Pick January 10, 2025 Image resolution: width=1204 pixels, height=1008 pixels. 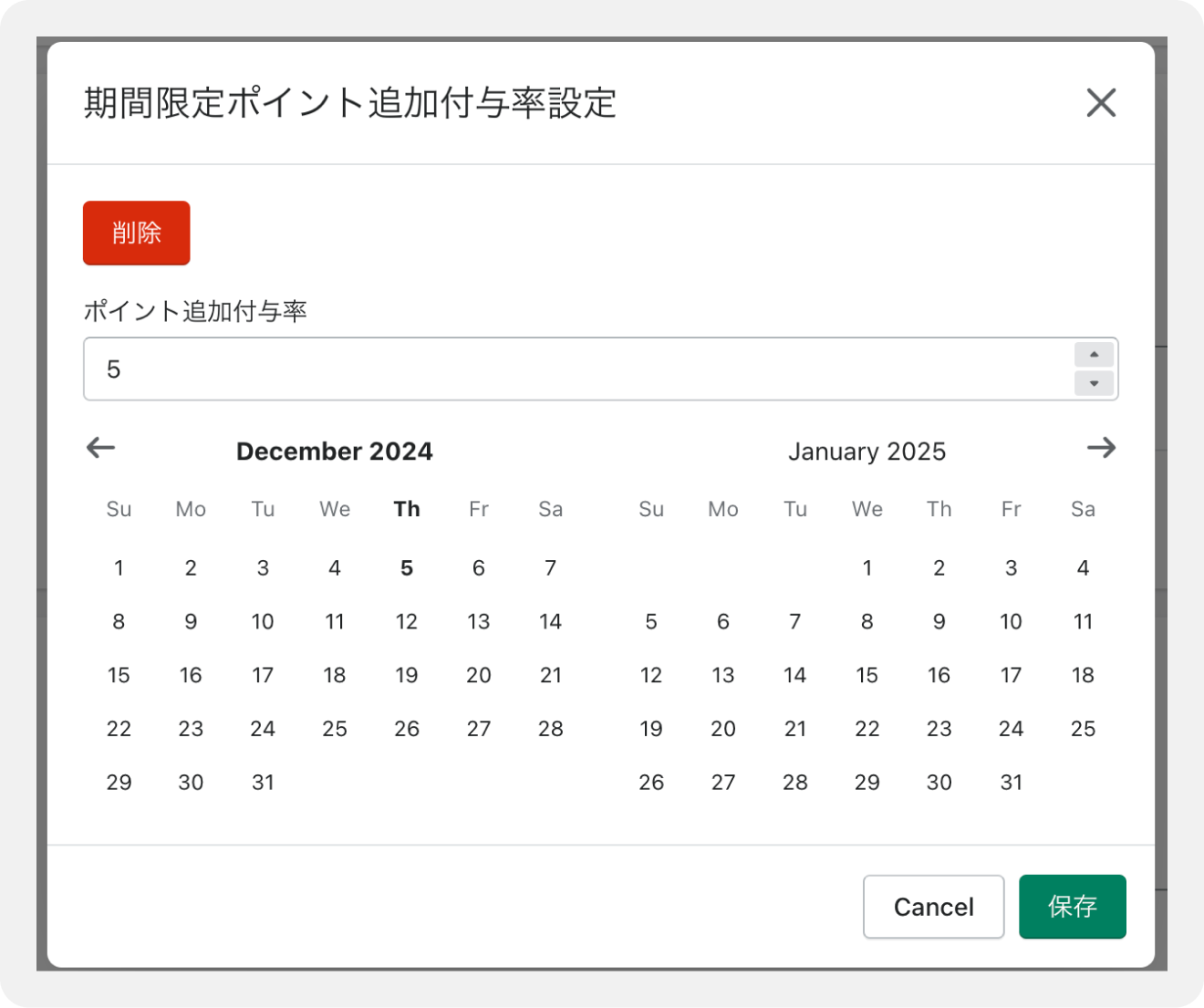click(1011, 622)
